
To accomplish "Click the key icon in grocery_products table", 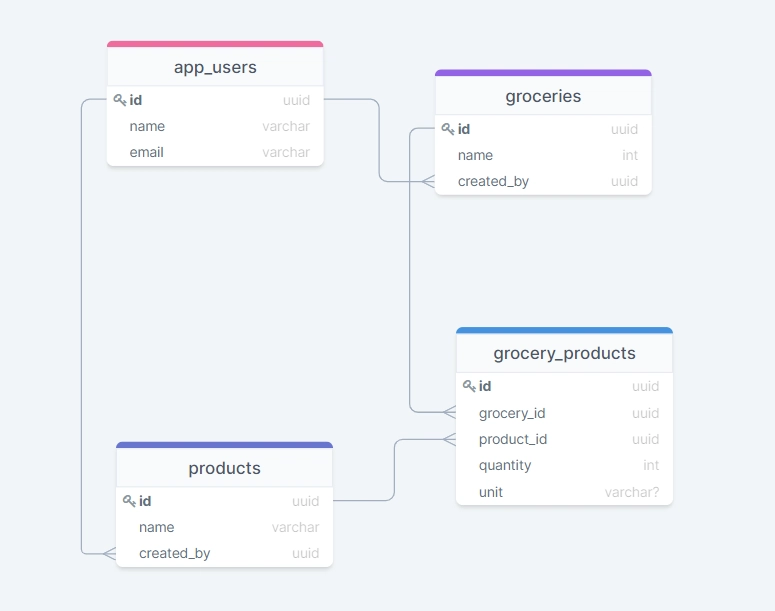I will tap(469, 386).
